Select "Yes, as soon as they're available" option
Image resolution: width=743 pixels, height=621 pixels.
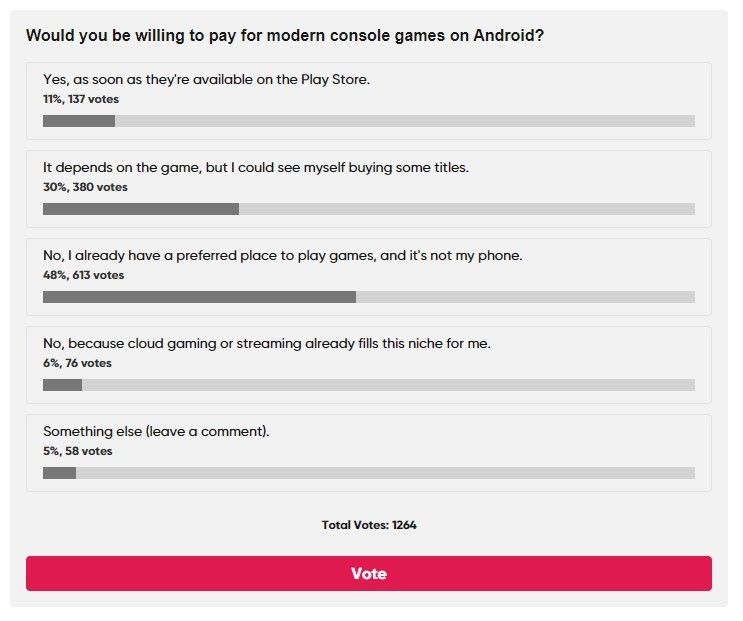206,79
